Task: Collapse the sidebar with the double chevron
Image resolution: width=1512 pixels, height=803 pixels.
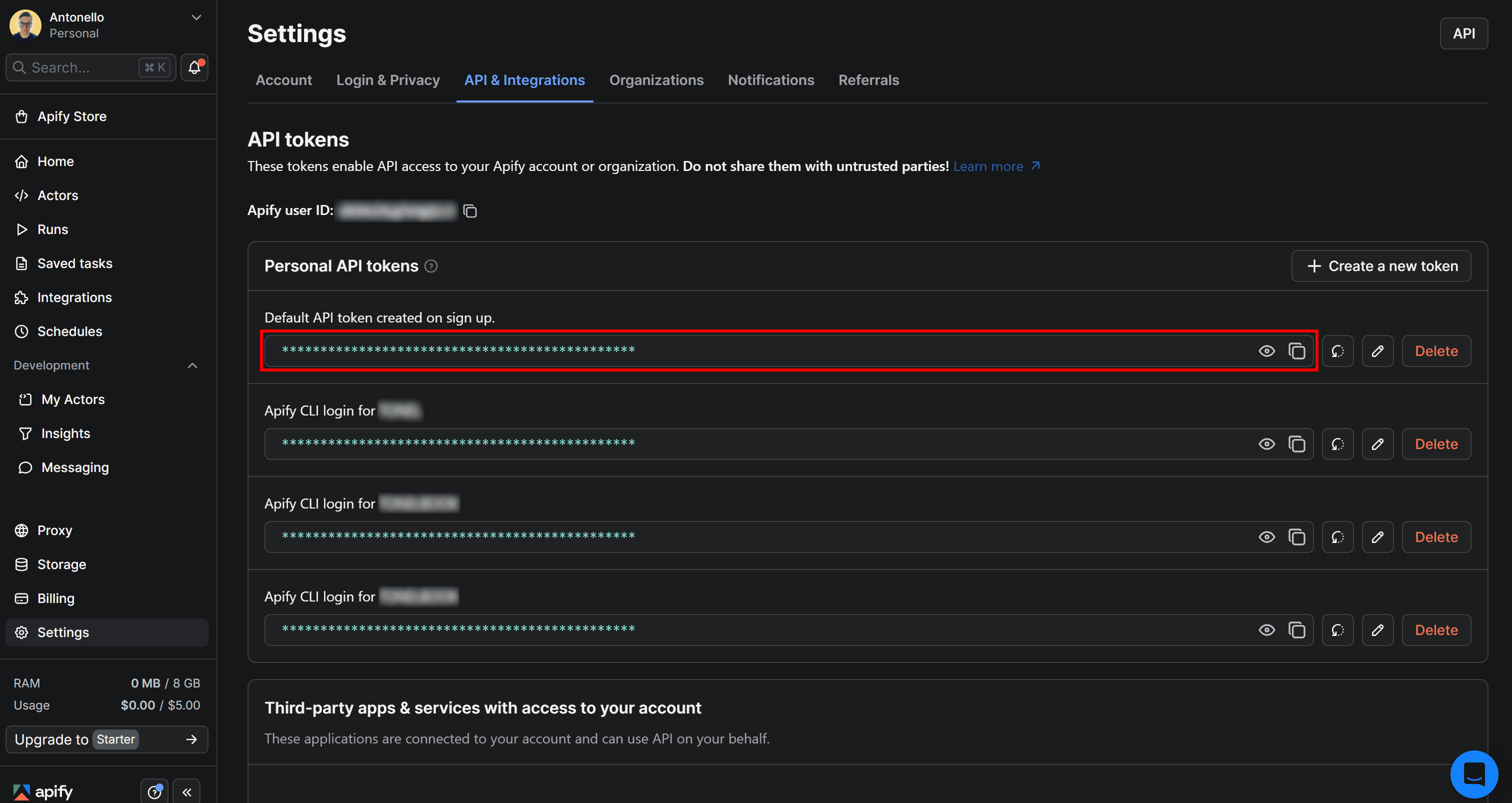Action: pos(186,791)
